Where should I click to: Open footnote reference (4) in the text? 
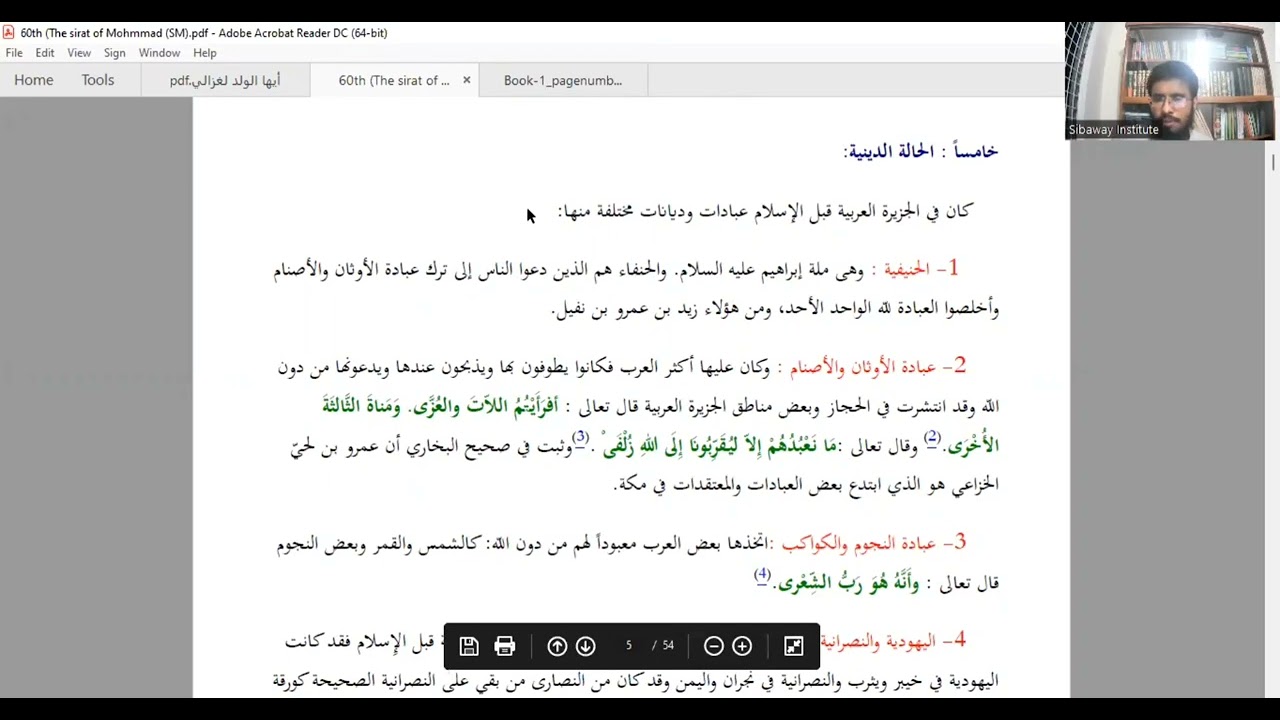762,575
